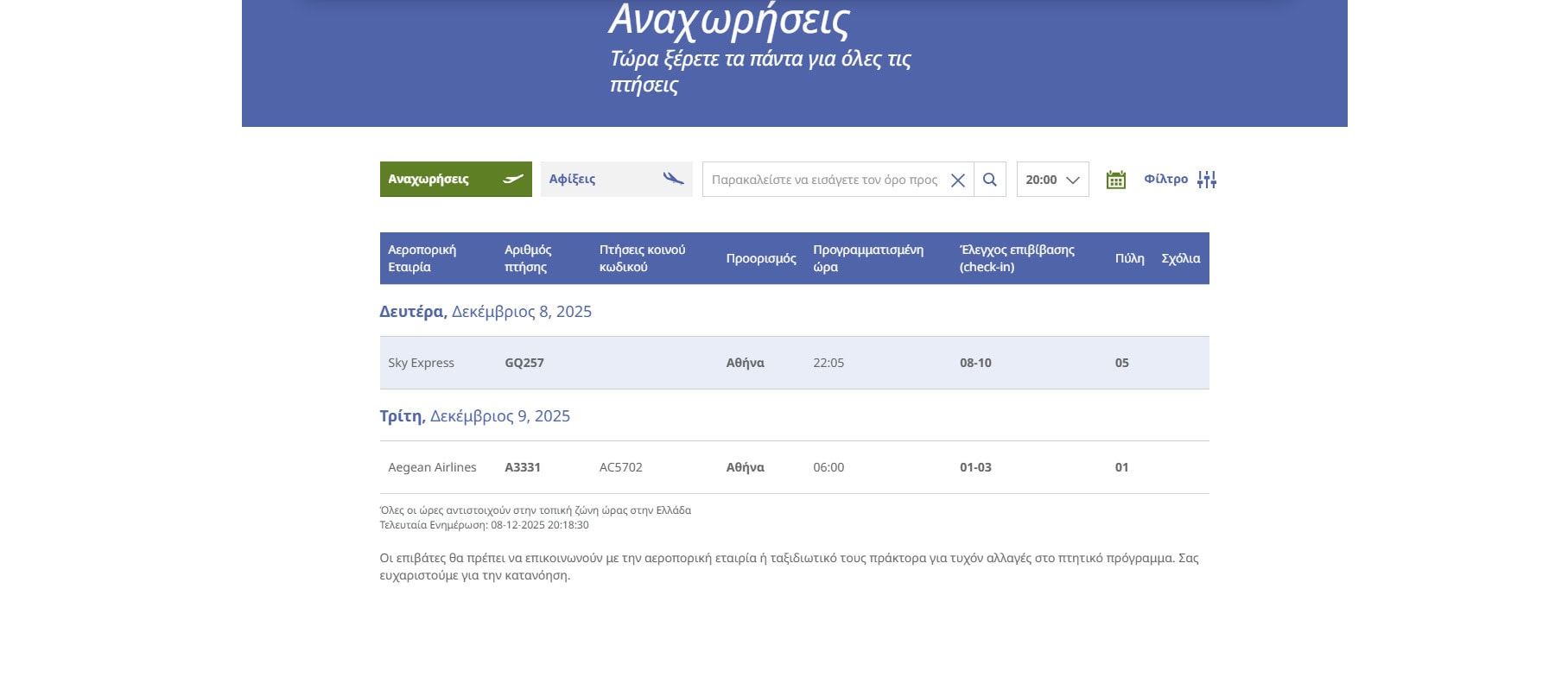Viewport: 1568px width, 690px height.
Task: Clear the search field with X icon
Action: [x=957, y=180]
